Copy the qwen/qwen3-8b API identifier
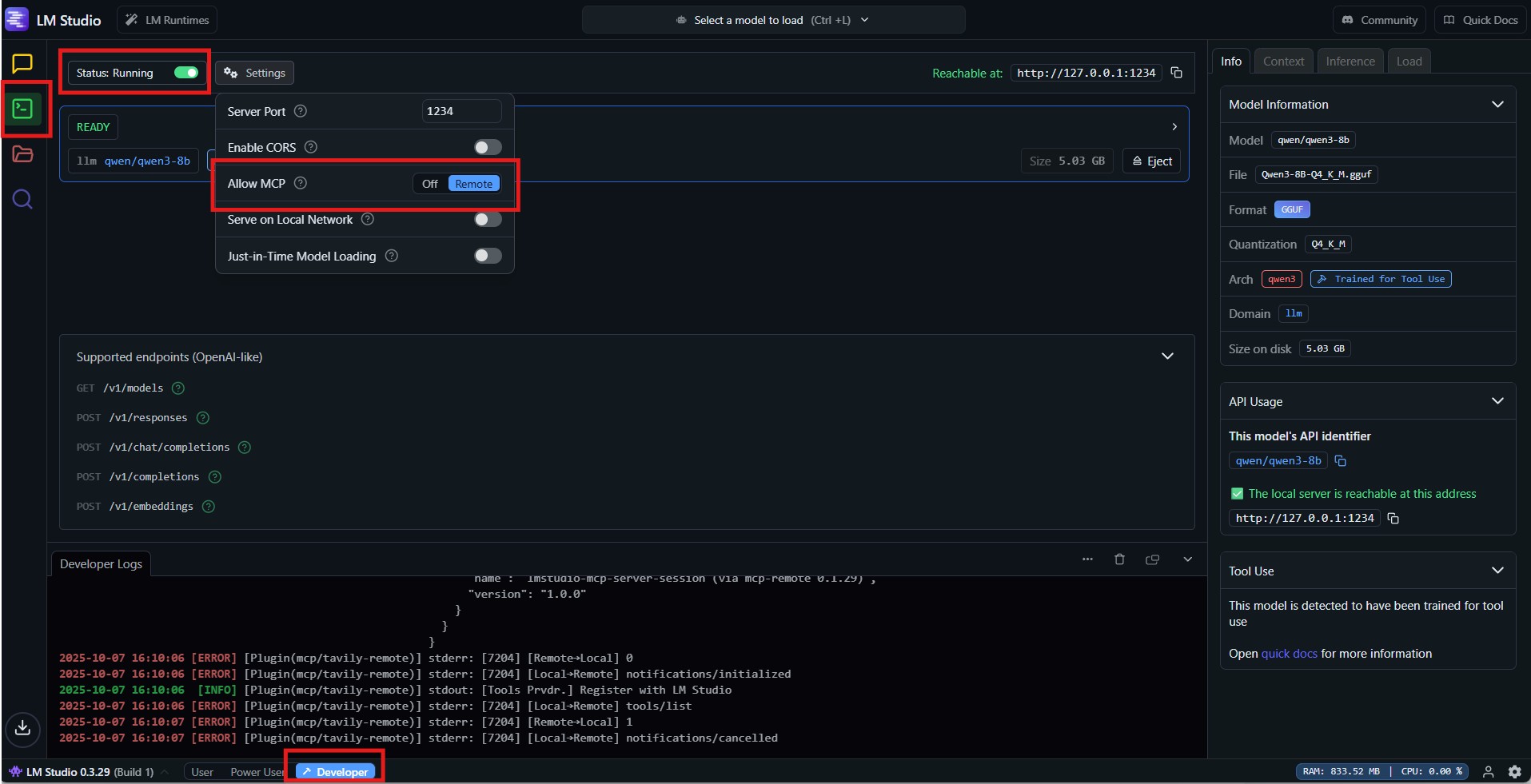 [x=1341, y=461]
